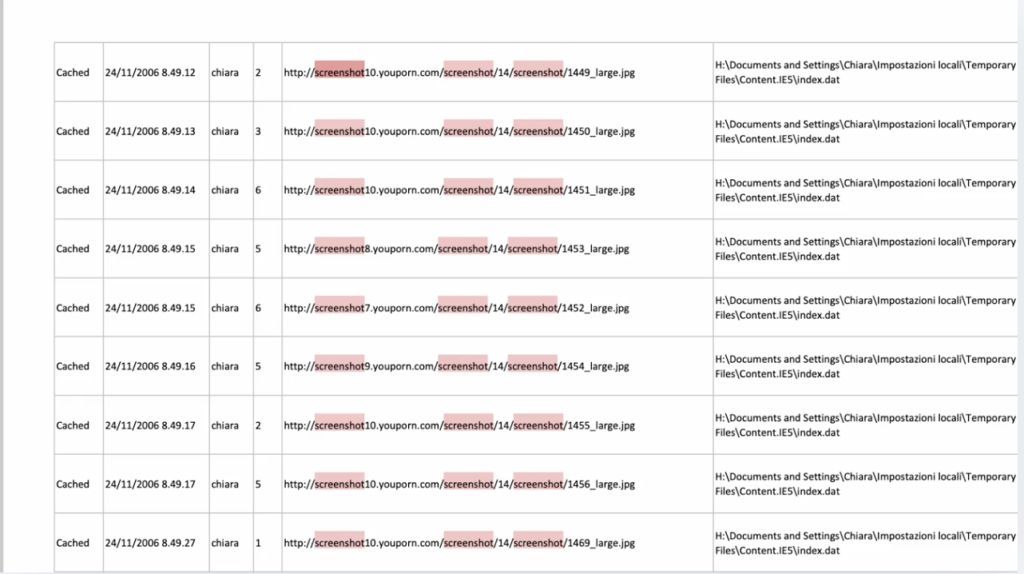Open the link ending in 1469_large.jpg
Image resolution: width=1024 pixels, height=574 pixels.
pyautogui.click(x=459, y=543)
